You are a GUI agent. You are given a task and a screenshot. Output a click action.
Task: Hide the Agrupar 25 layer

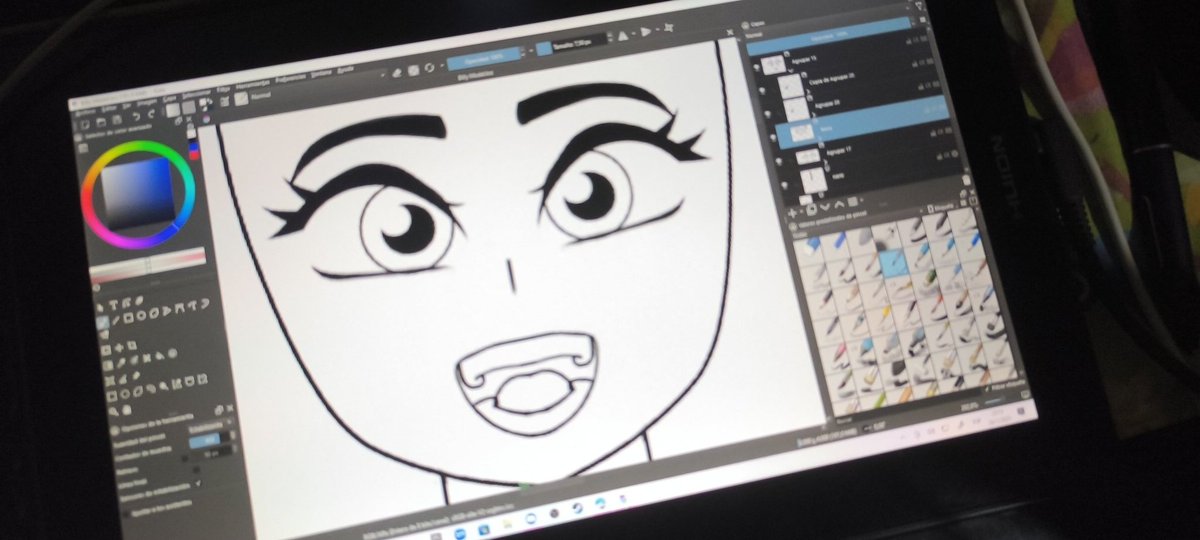tap(768, 114)
